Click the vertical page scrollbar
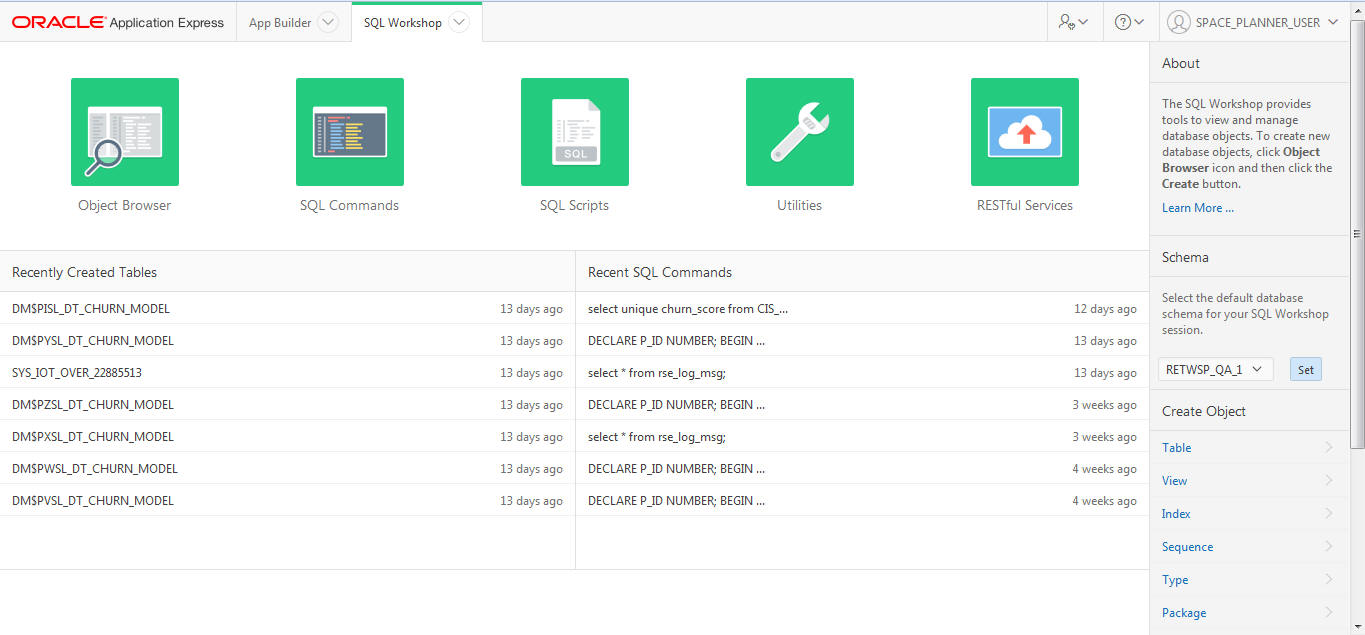The image size is (1365, 635). click(x=1357, y=234)
